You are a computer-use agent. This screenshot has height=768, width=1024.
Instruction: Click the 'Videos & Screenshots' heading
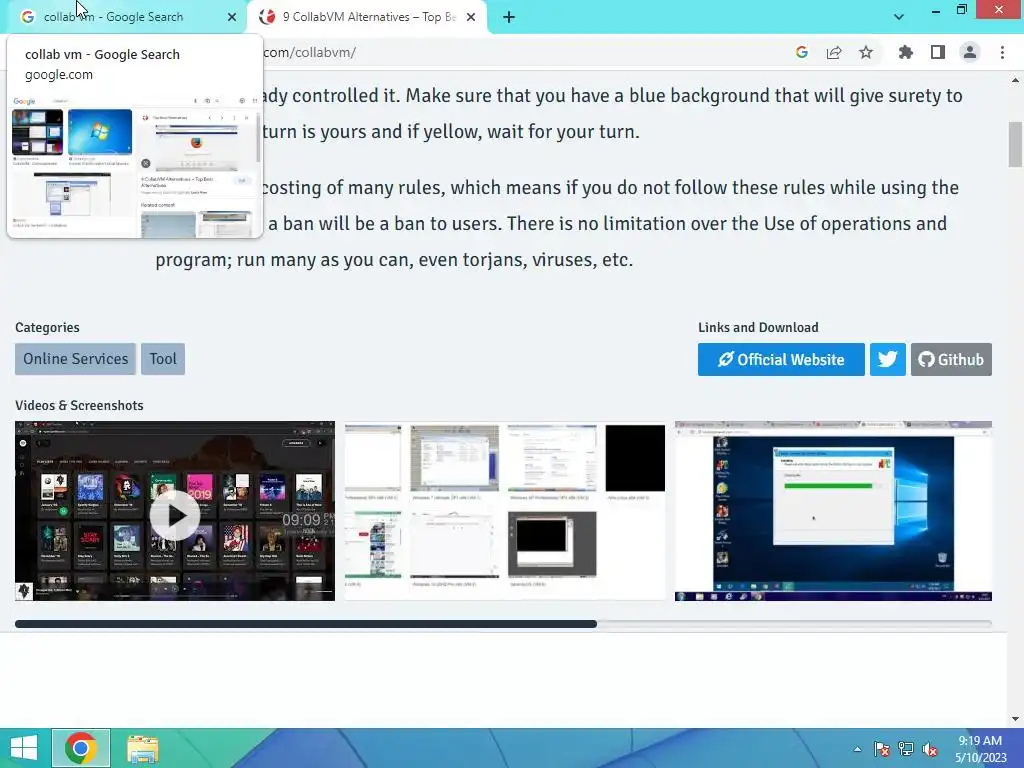(79, 406)
